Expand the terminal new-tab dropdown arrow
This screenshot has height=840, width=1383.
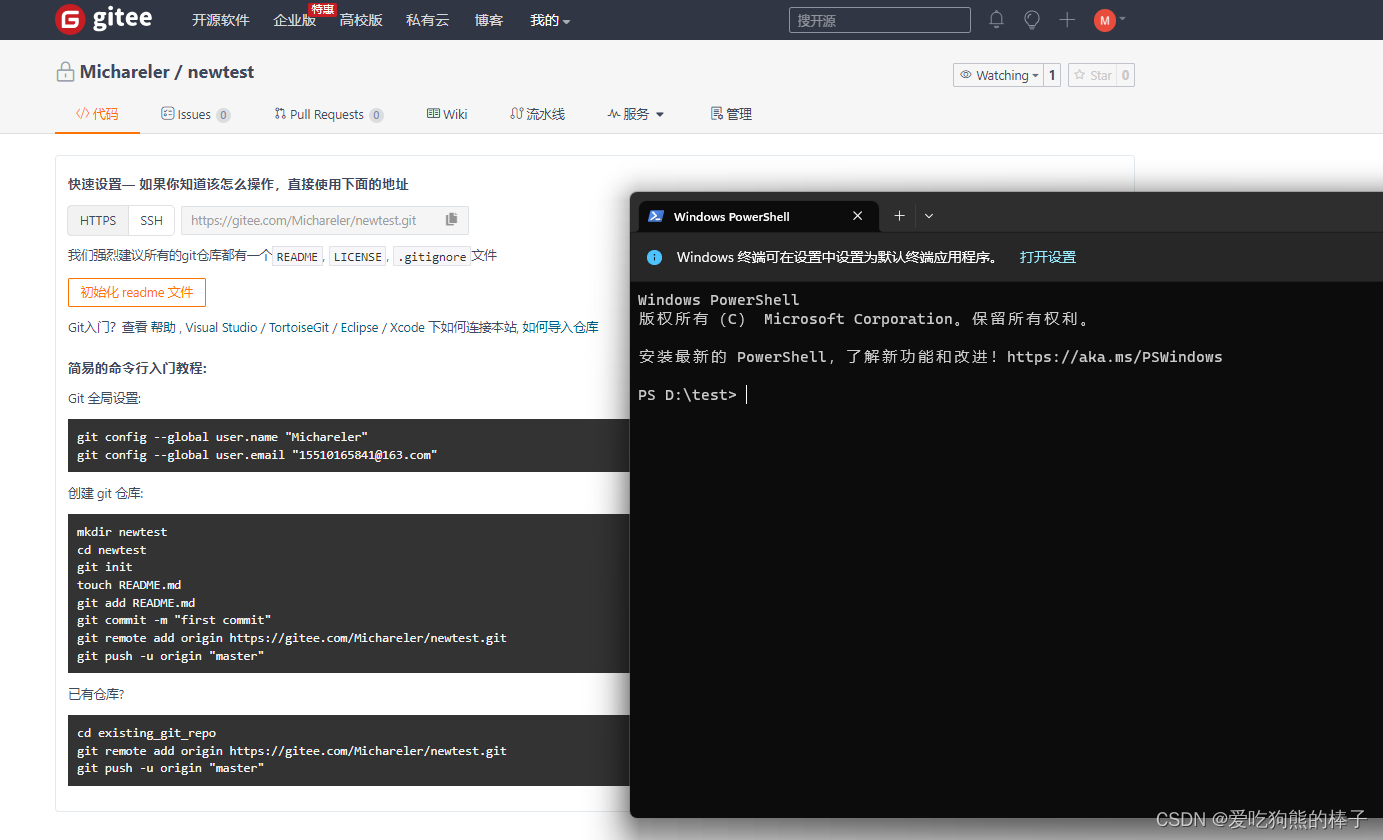(929, 216)
